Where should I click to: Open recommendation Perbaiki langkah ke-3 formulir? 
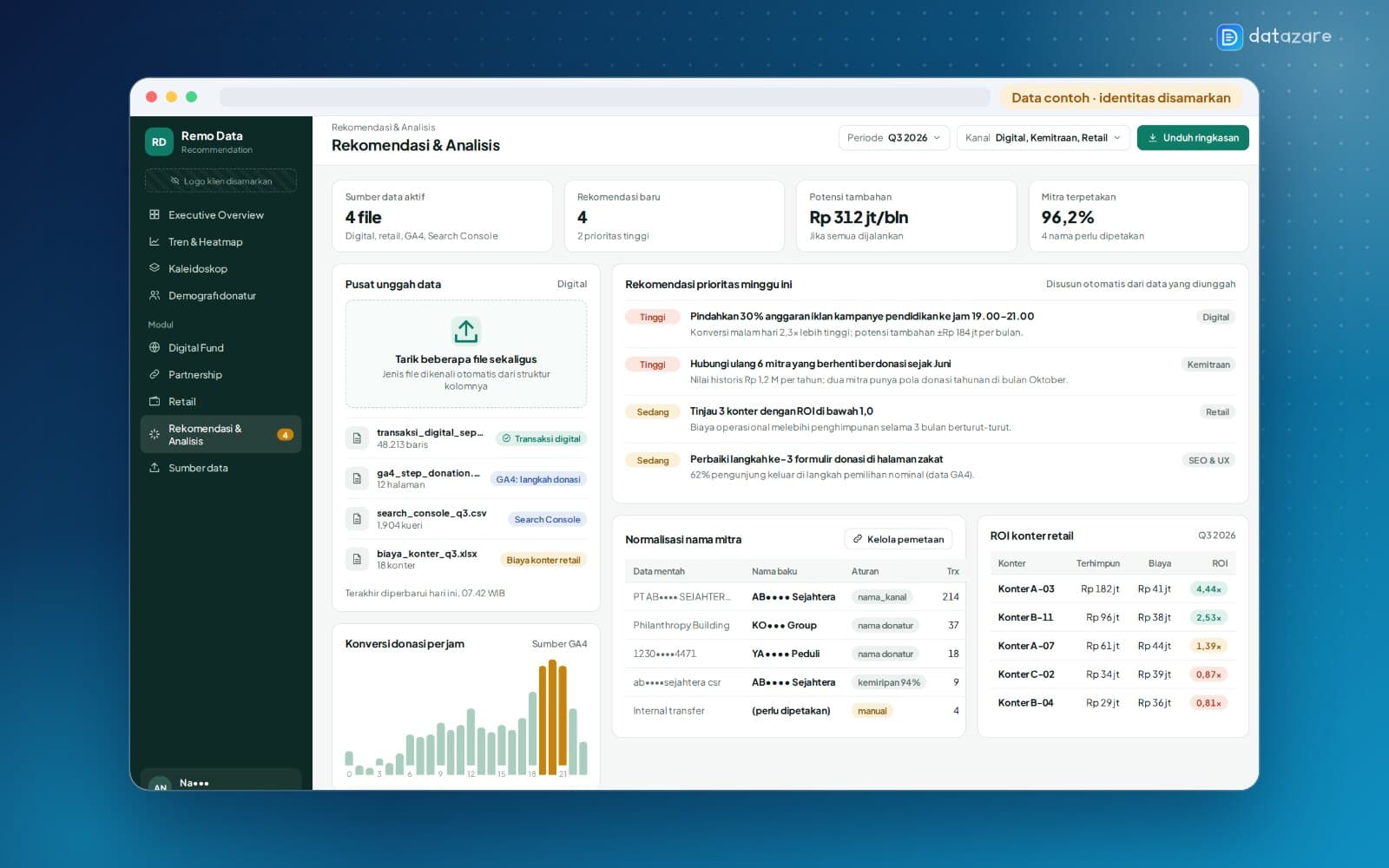coord(930,467)
